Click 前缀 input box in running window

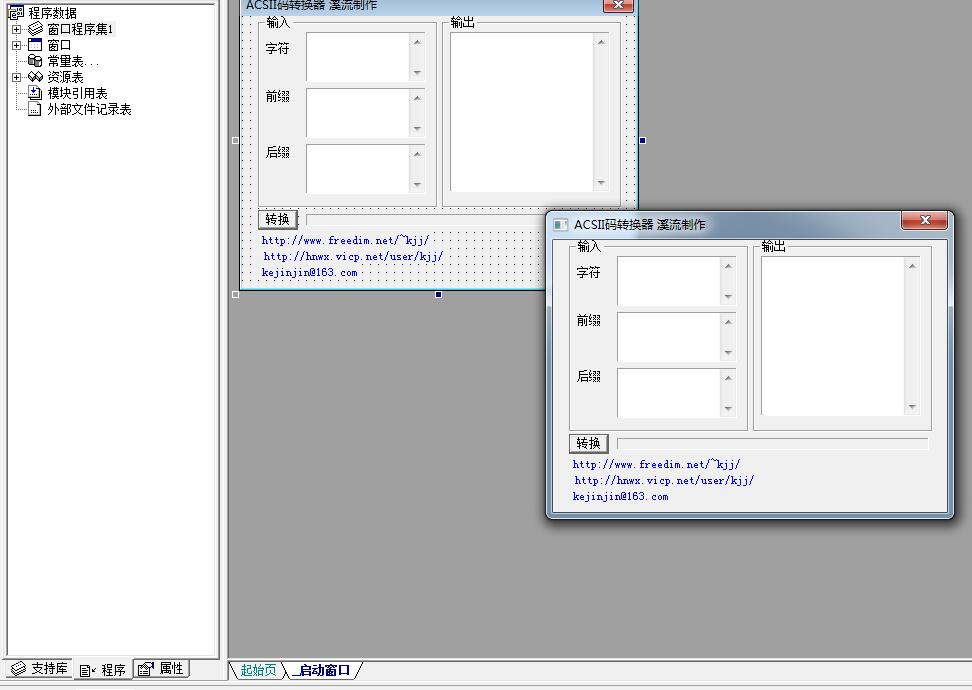669,337
